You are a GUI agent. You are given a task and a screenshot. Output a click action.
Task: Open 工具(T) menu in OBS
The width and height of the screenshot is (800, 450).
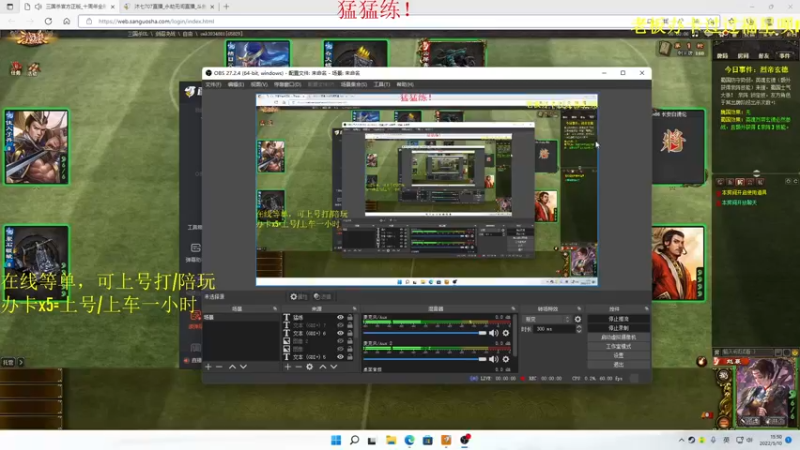pos(382,84)
